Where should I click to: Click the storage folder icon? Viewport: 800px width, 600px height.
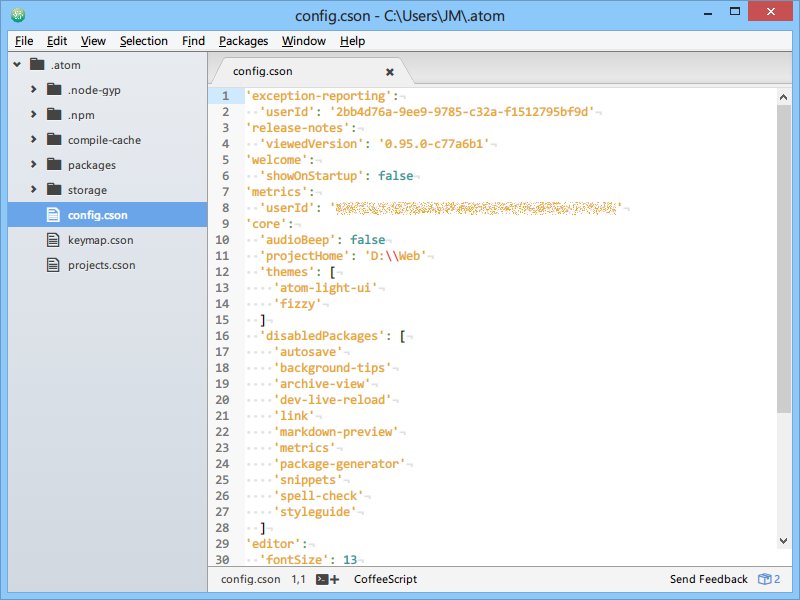pyautogui.click(x=54, y=189)
